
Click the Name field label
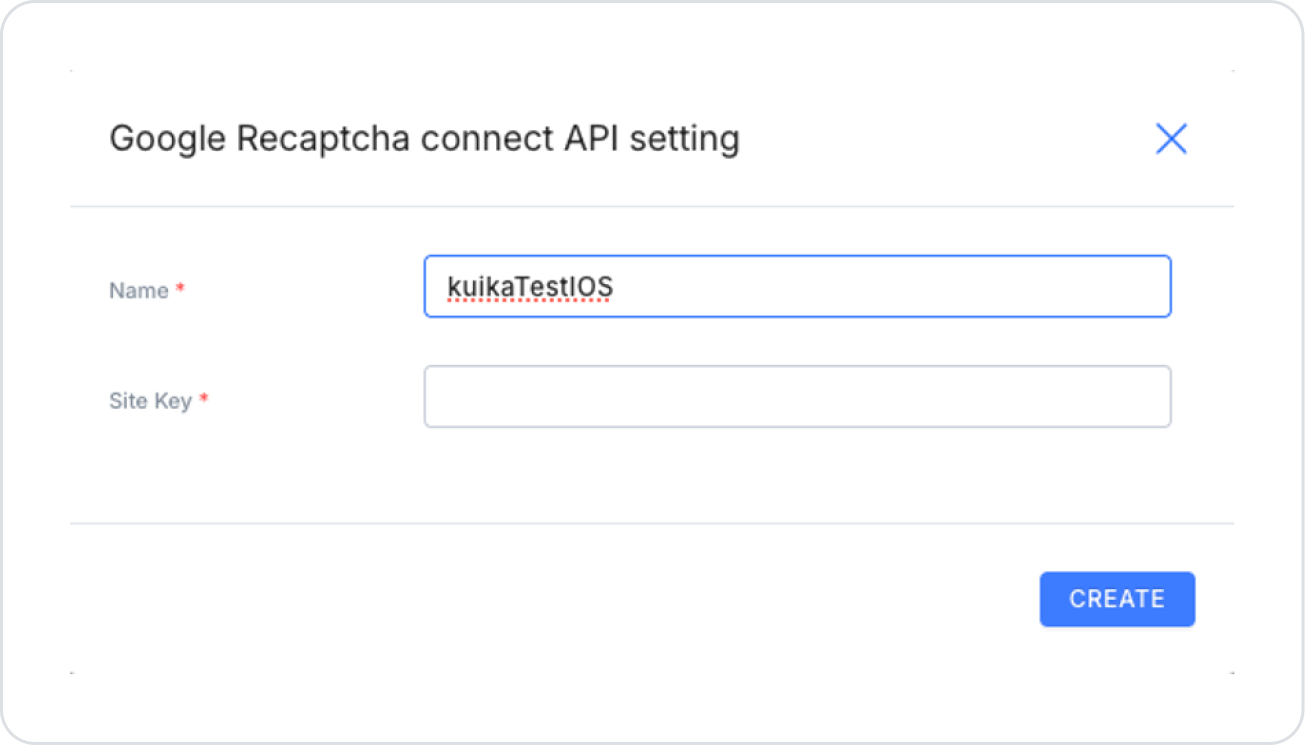point(139,291)
